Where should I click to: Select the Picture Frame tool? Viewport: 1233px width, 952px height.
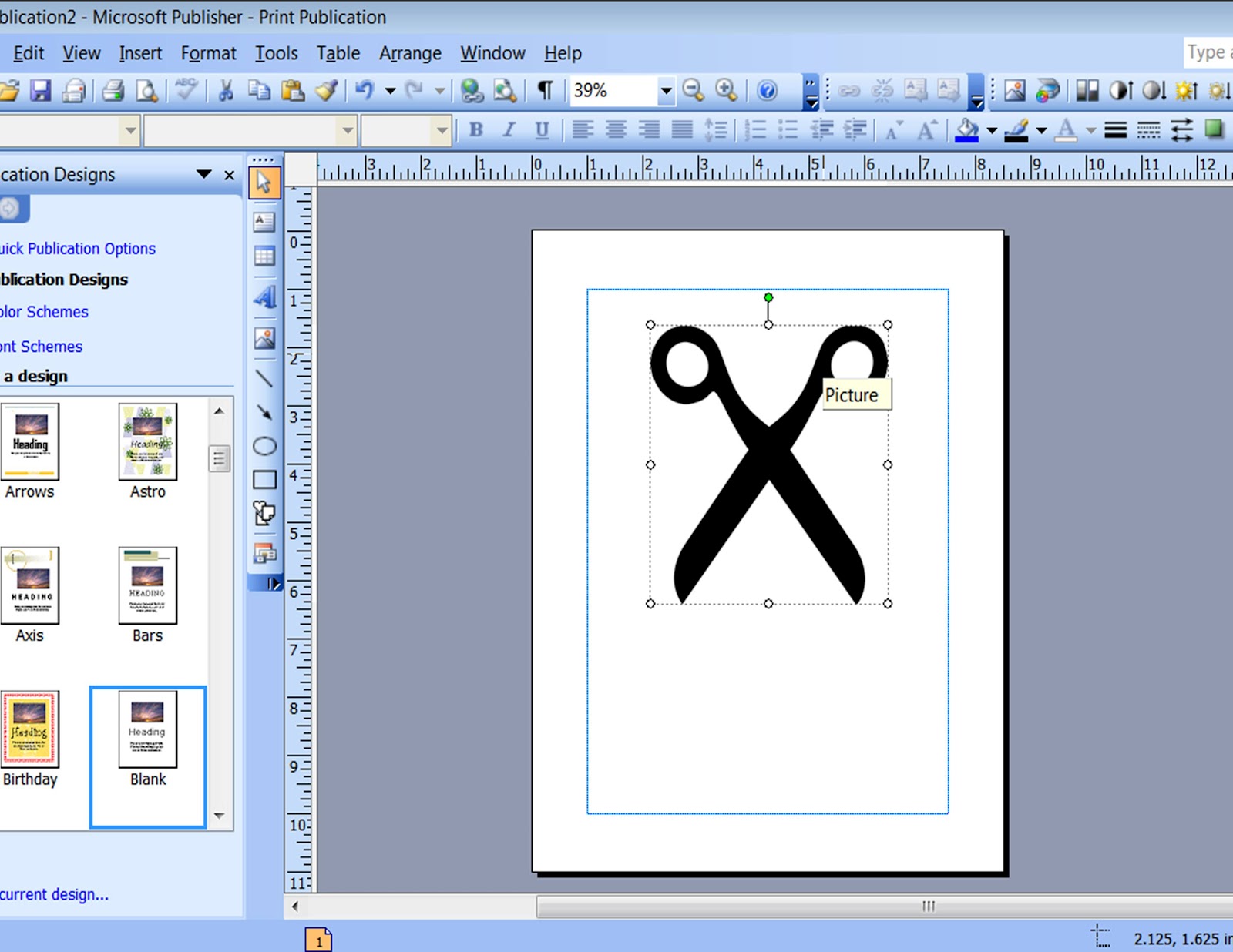264,337
